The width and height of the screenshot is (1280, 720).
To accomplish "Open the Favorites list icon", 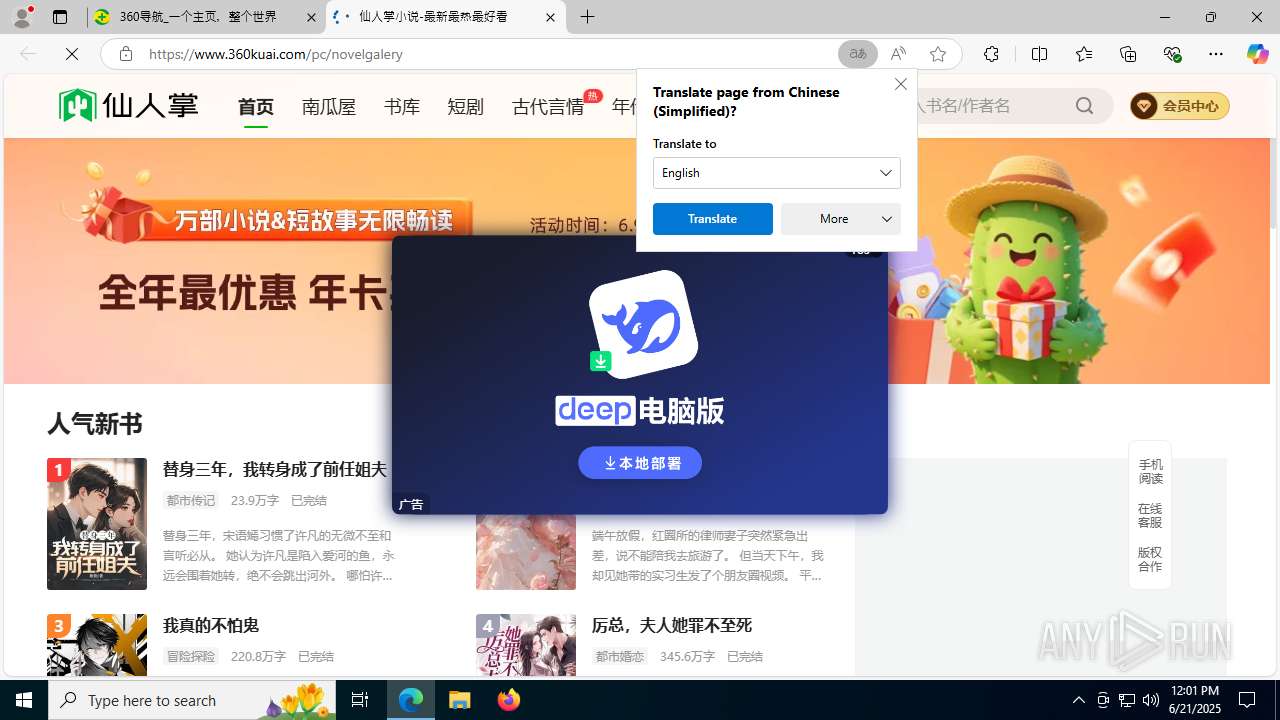I will (1084, 54).
